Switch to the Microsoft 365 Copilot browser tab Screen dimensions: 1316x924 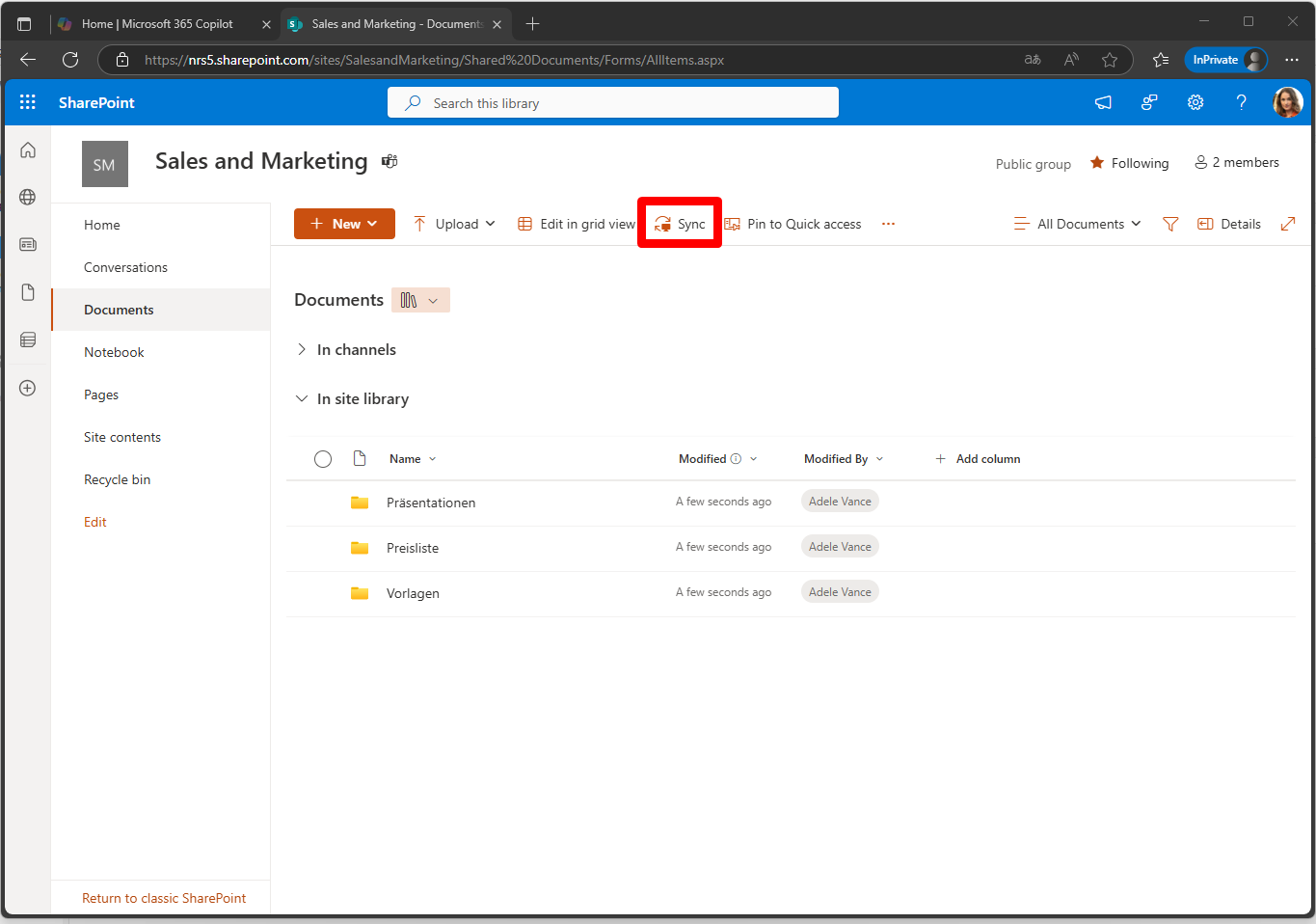click(159, 24)
